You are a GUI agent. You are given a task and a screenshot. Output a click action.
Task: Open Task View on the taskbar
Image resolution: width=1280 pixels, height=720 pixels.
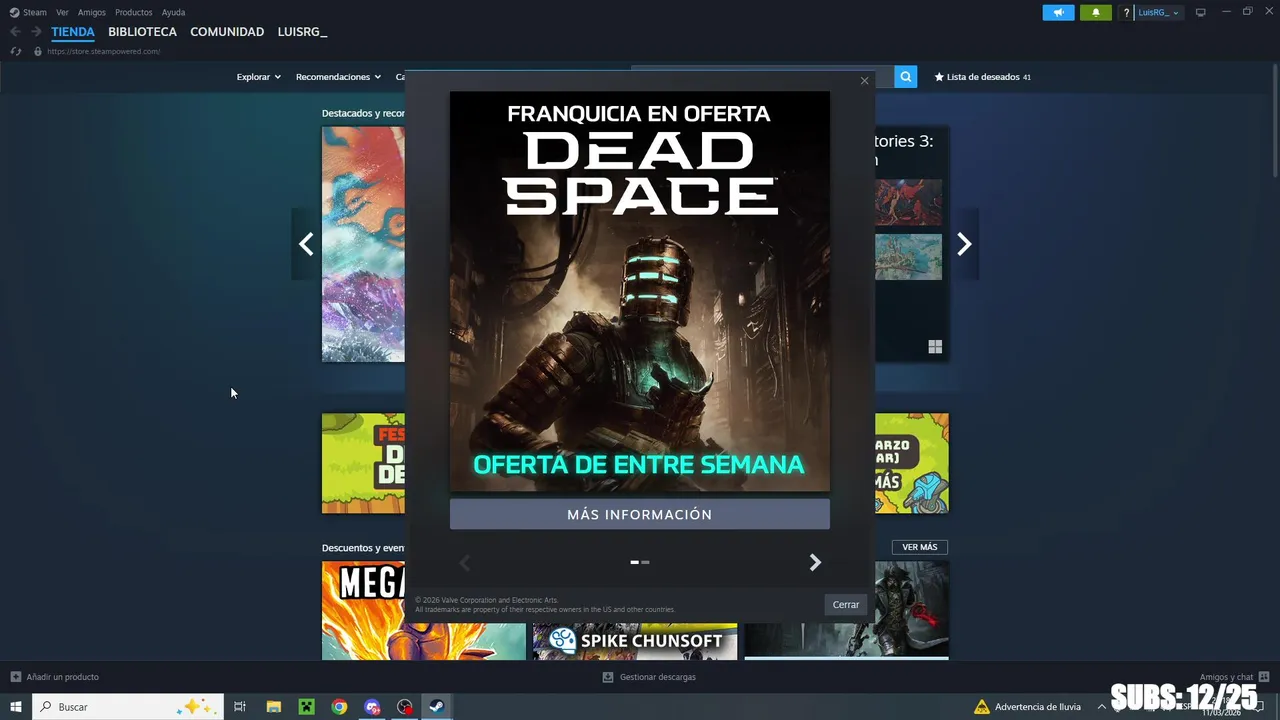(240, 707)
